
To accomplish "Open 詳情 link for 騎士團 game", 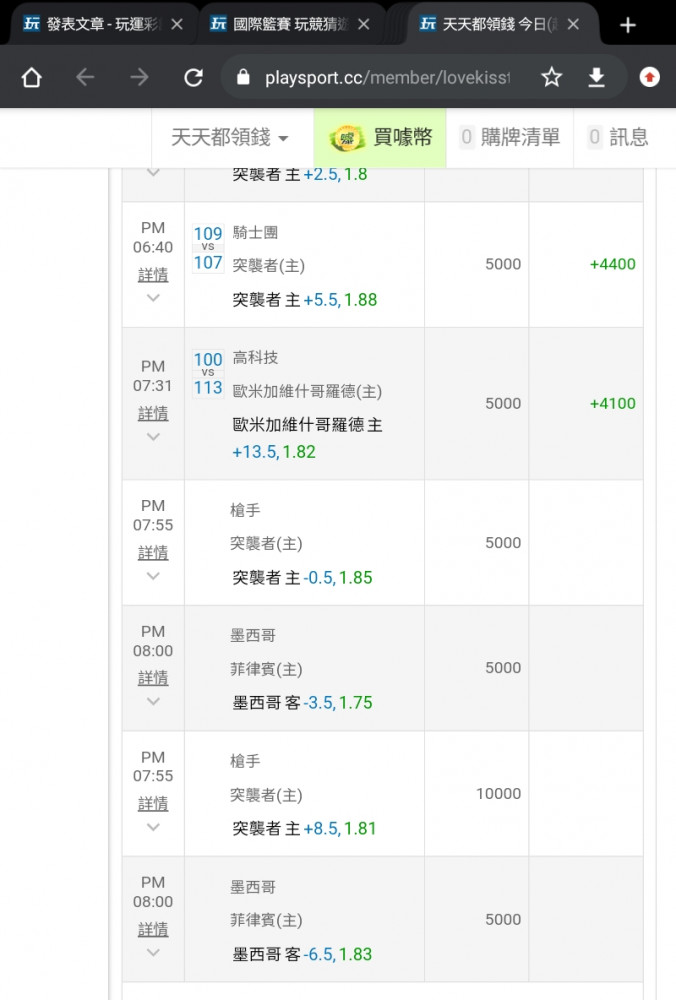I will coord(153,274).
